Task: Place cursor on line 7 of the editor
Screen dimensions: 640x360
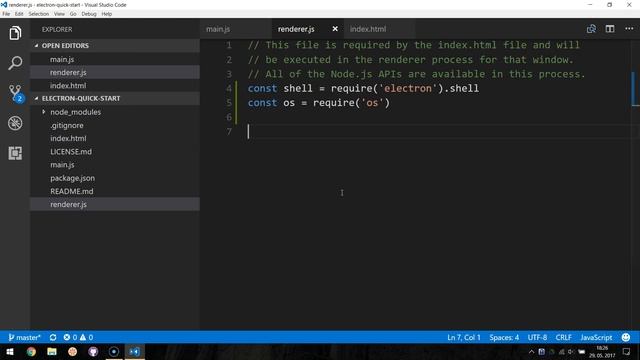Action: tap(439, 131)
